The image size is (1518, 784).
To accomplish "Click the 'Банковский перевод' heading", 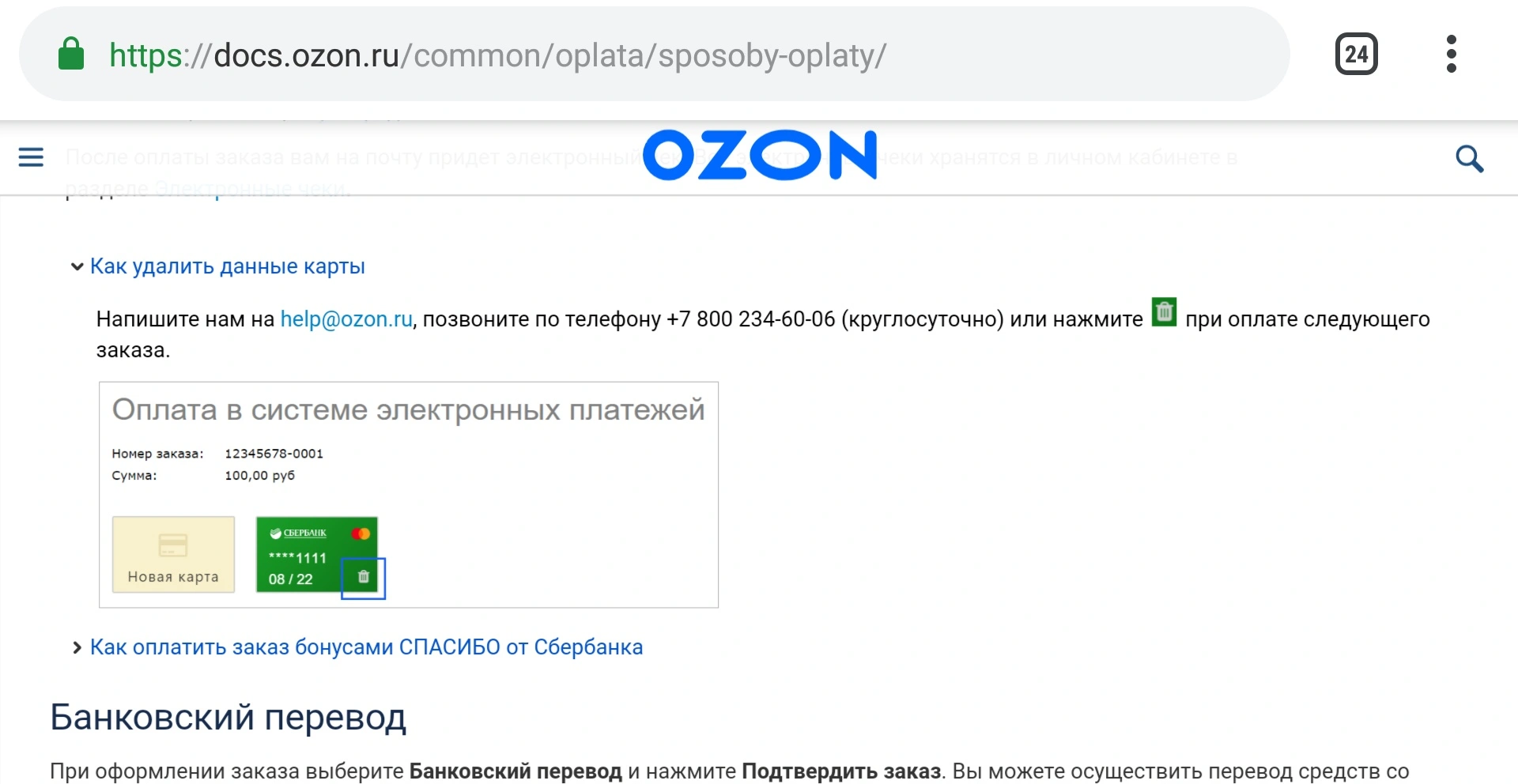I will pyautogui.click(x=228, y=717).
